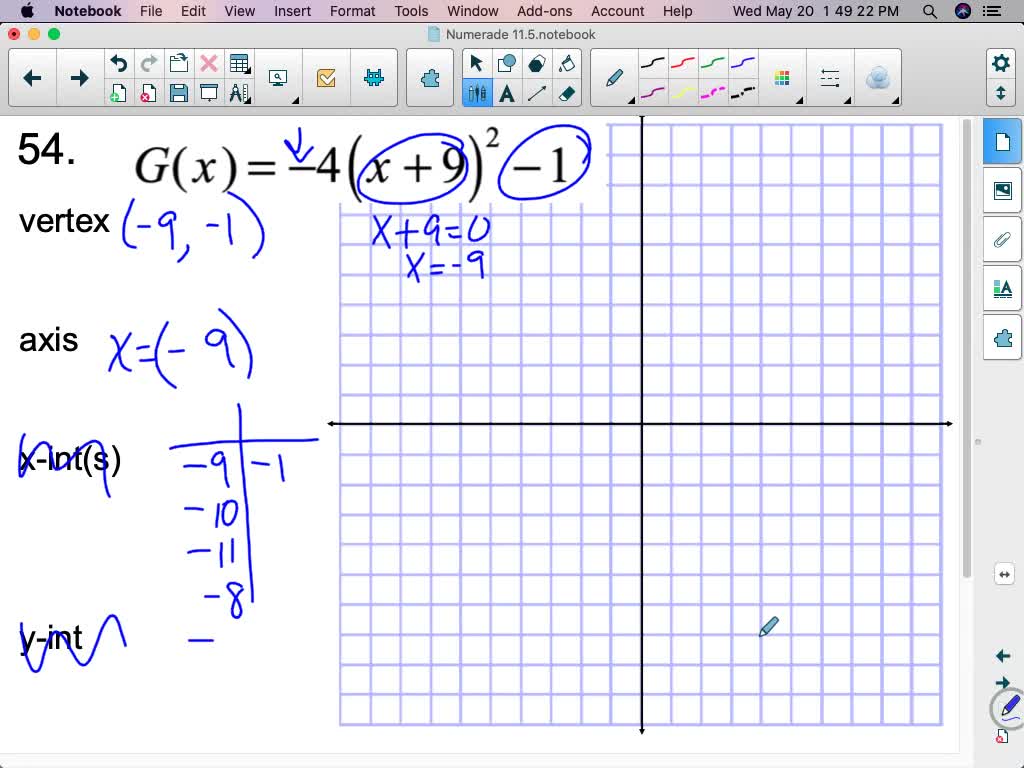Open the Tools menu

pyautogui.click(x=410, y=11)
